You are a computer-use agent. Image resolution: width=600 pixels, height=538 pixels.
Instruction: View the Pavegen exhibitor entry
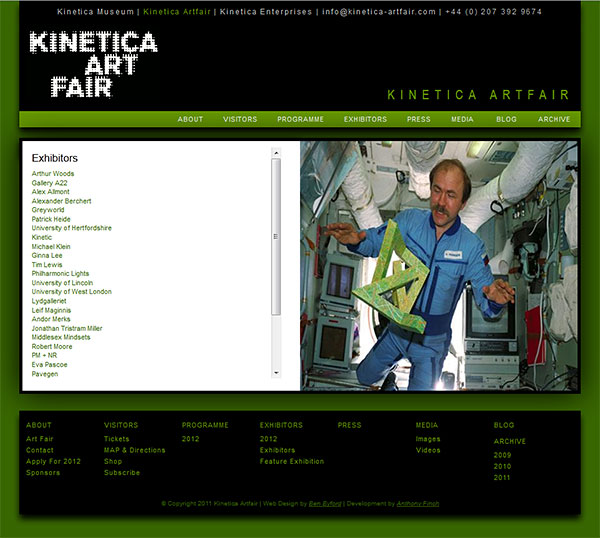tap(46, 374)
